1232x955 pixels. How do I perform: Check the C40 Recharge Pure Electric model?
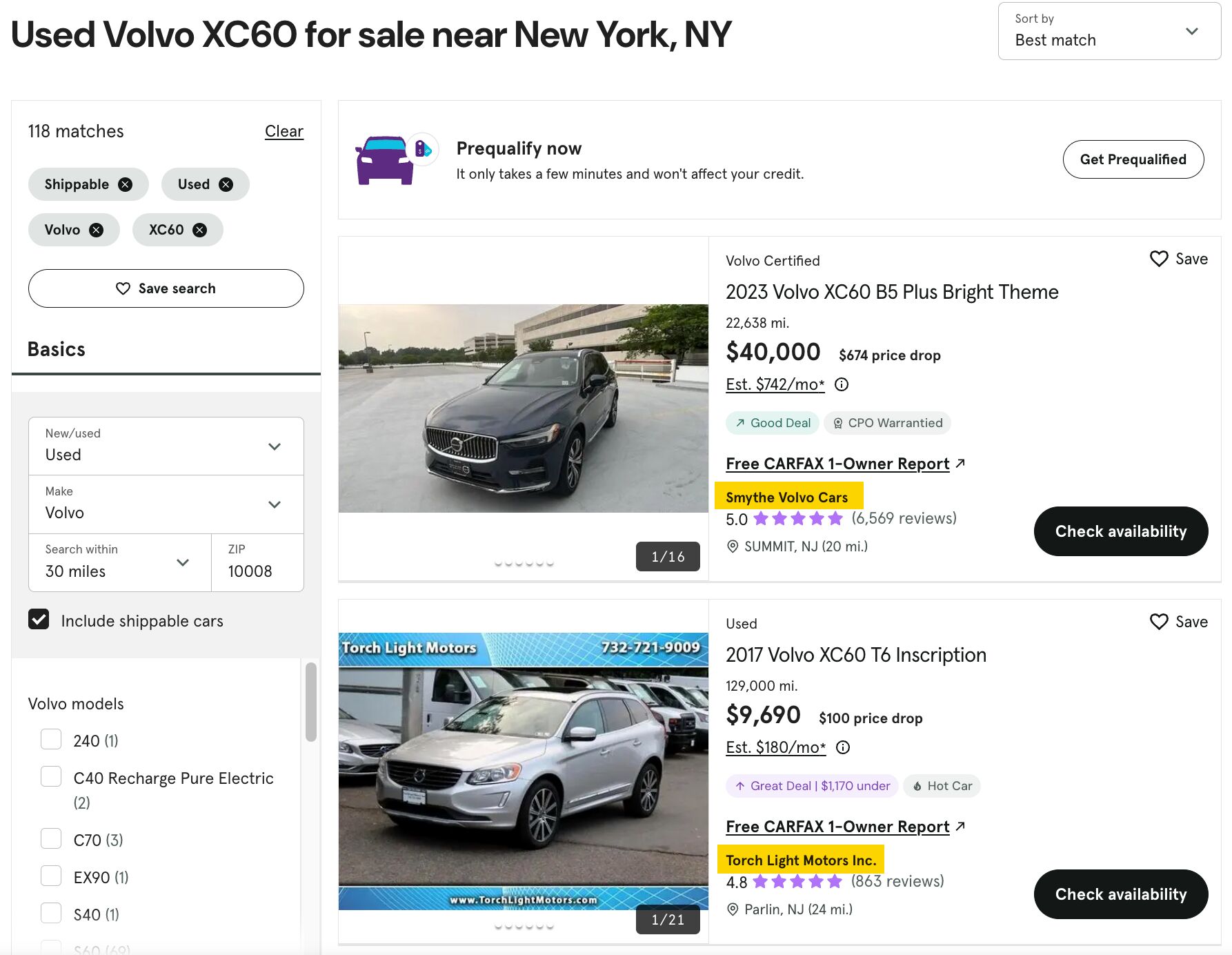[x=51, y=776]
